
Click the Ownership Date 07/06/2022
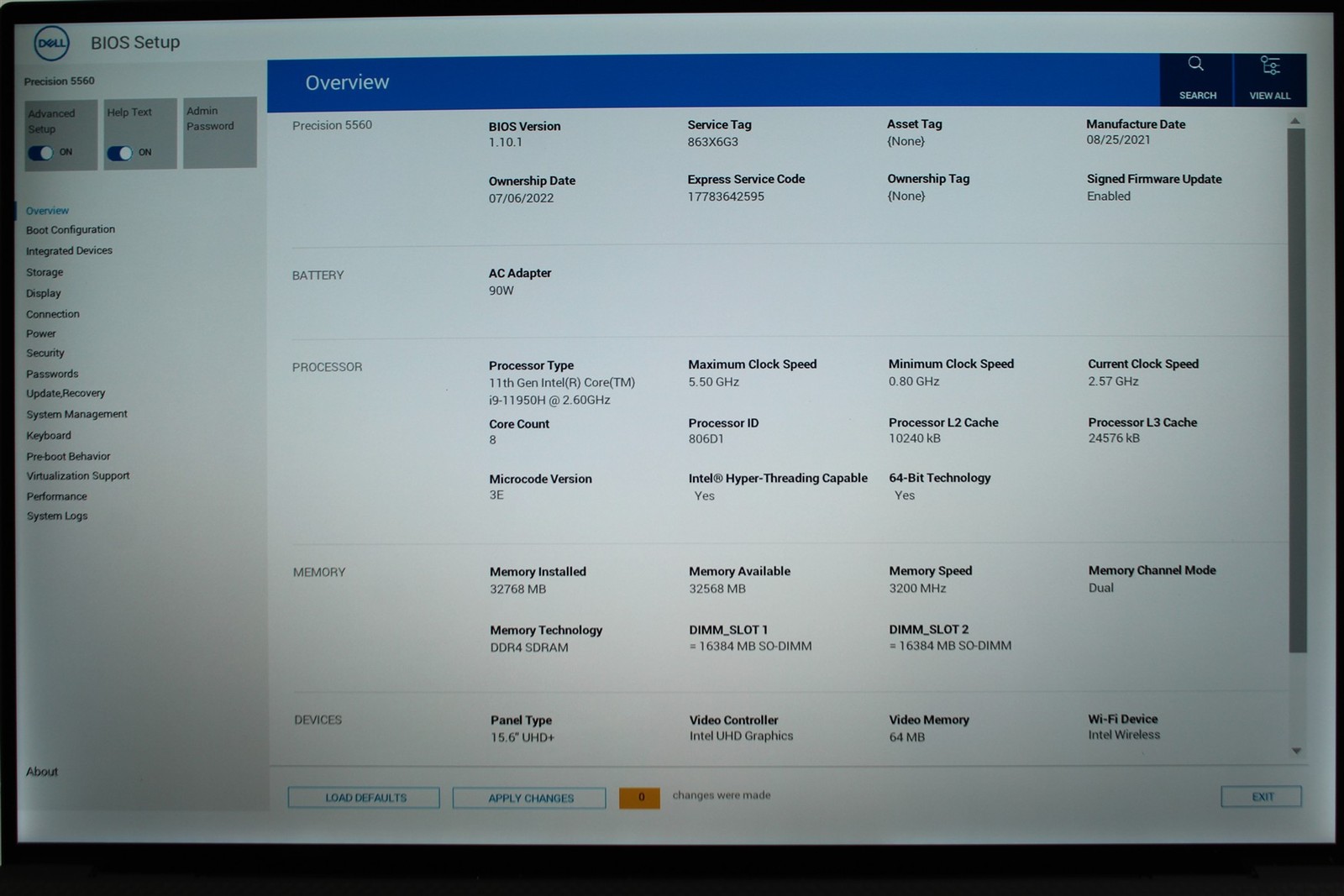522,198
